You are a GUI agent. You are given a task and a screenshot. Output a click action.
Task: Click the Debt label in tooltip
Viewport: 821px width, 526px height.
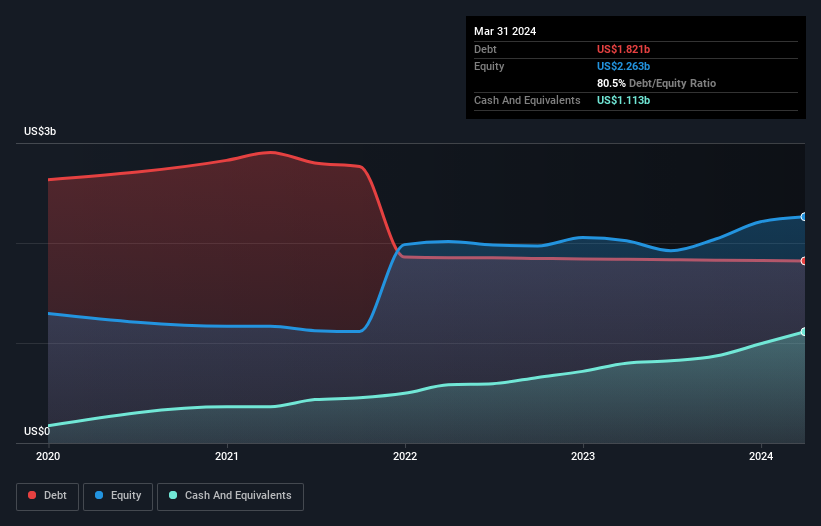pos(485,49)
